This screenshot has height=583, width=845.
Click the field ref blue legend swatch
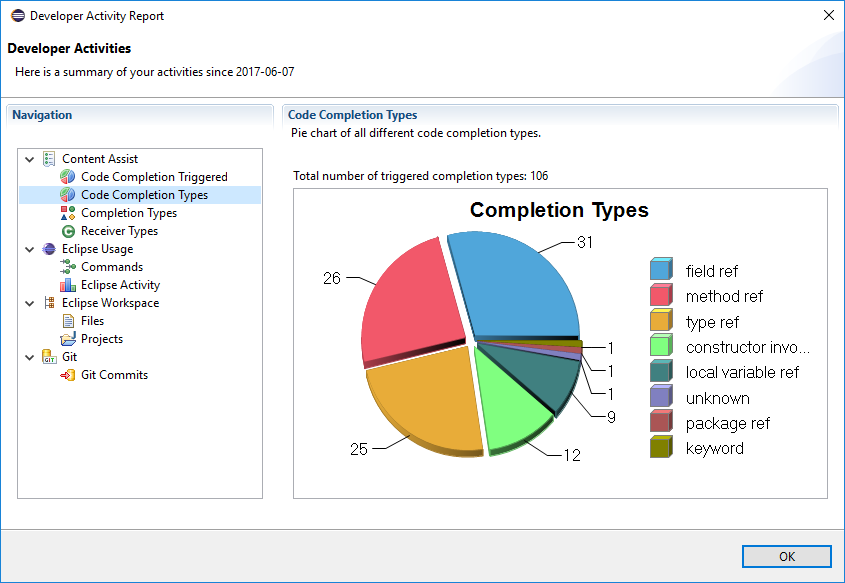click(661, 269)
